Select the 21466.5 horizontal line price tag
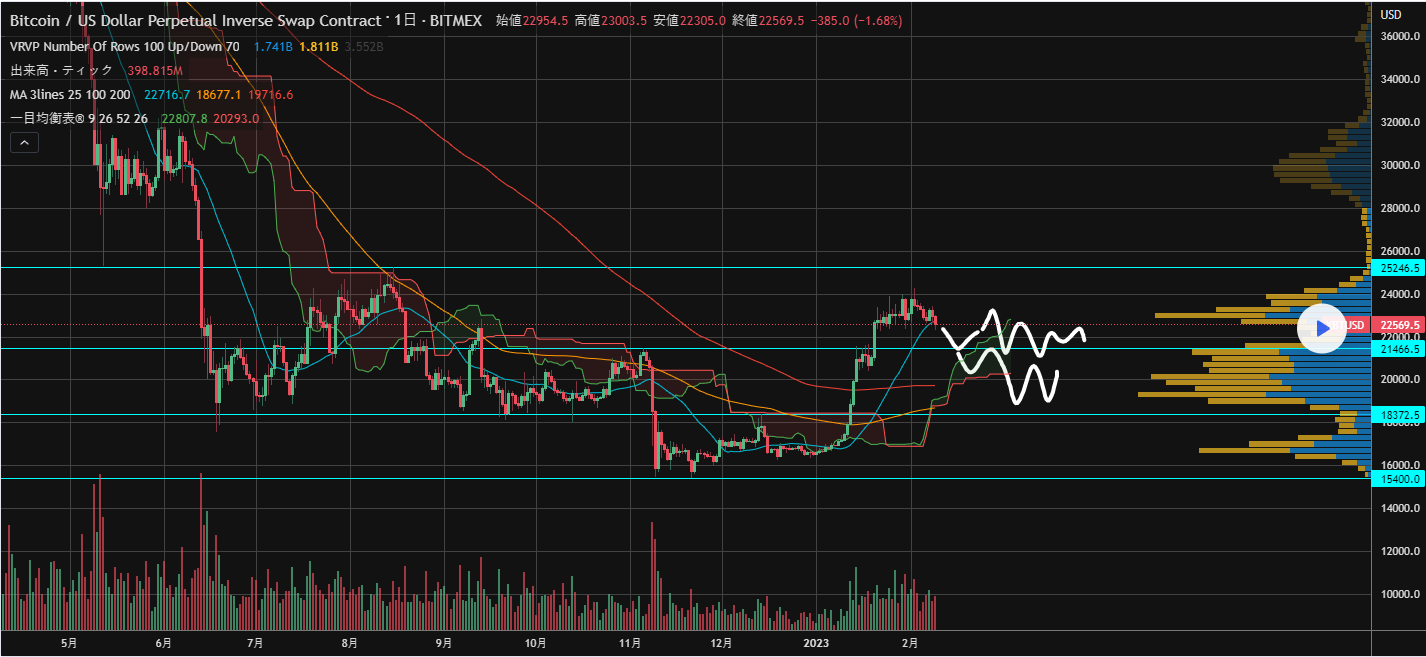This screenshot has height=657, width=1426. click(x=1400, y=349)
